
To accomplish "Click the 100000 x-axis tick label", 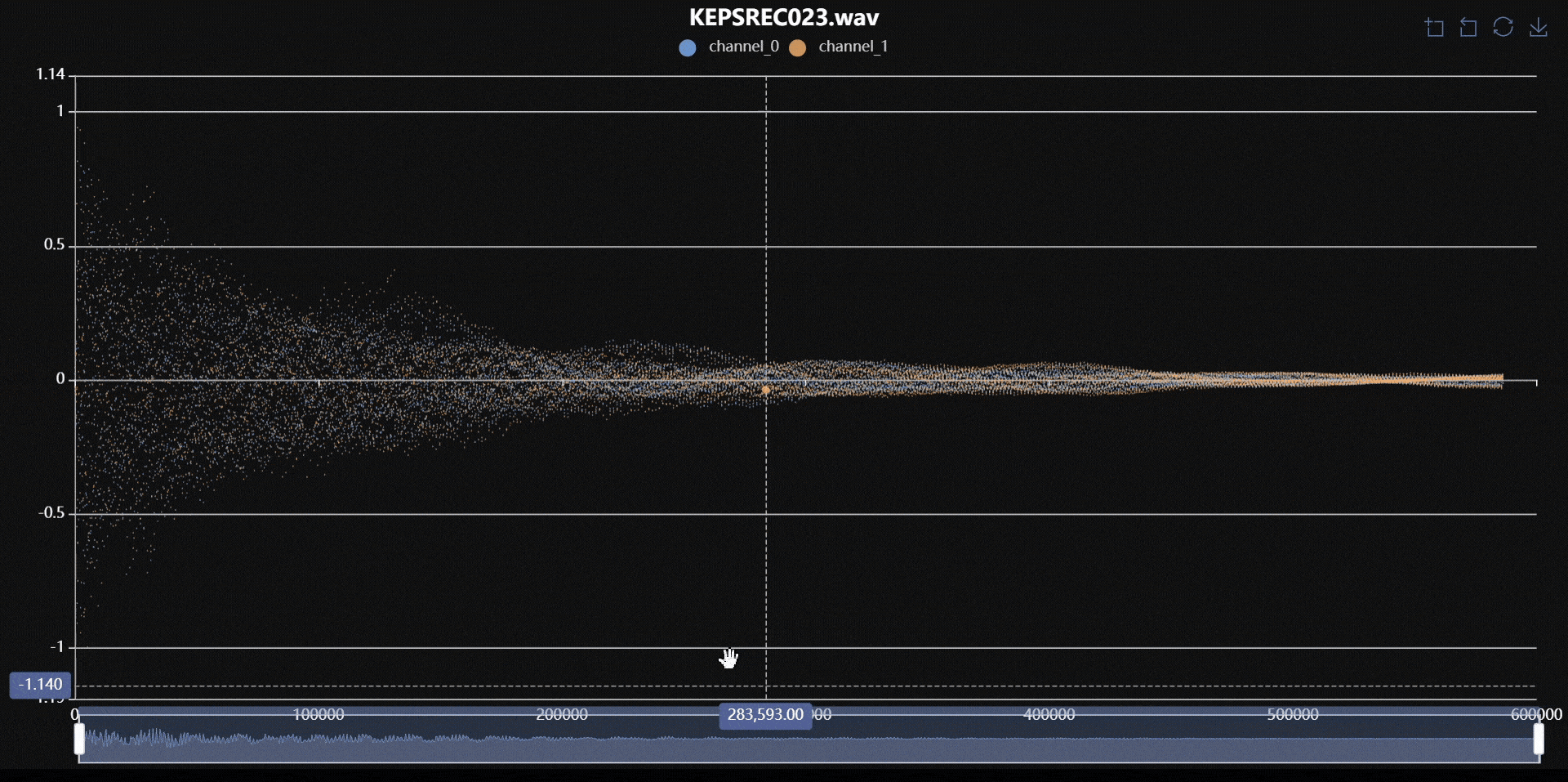I will [318, 715].
